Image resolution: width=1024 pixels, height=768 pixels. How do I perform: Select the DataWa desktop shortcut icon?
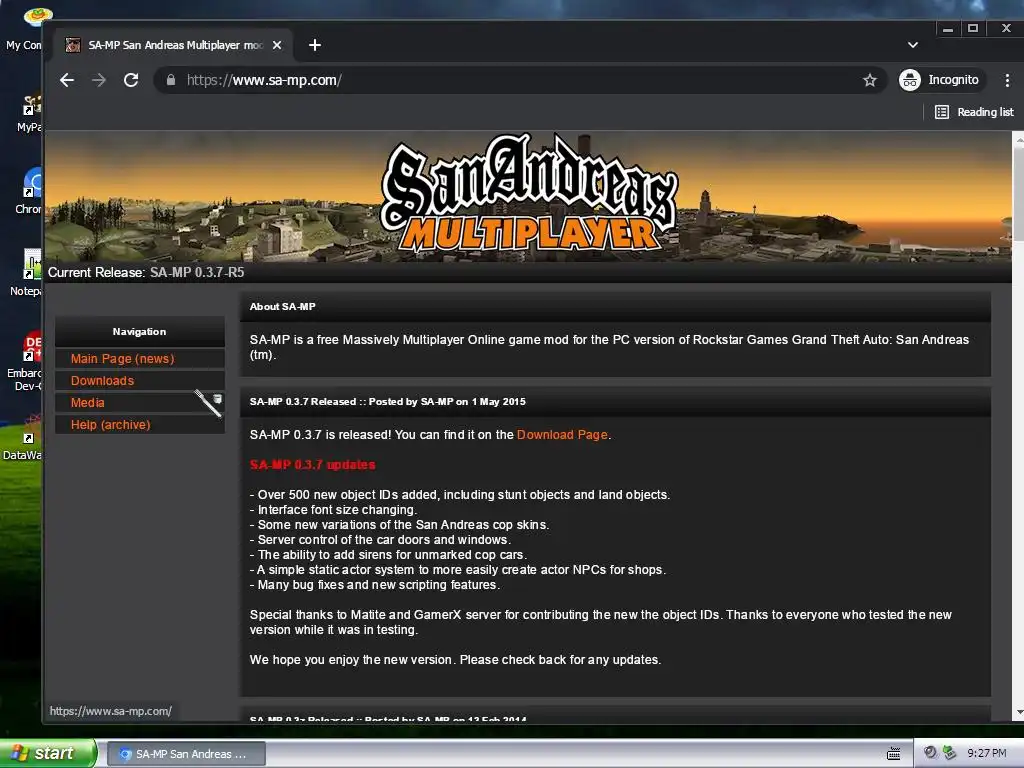pyautogui.click(x=24, y=439)
